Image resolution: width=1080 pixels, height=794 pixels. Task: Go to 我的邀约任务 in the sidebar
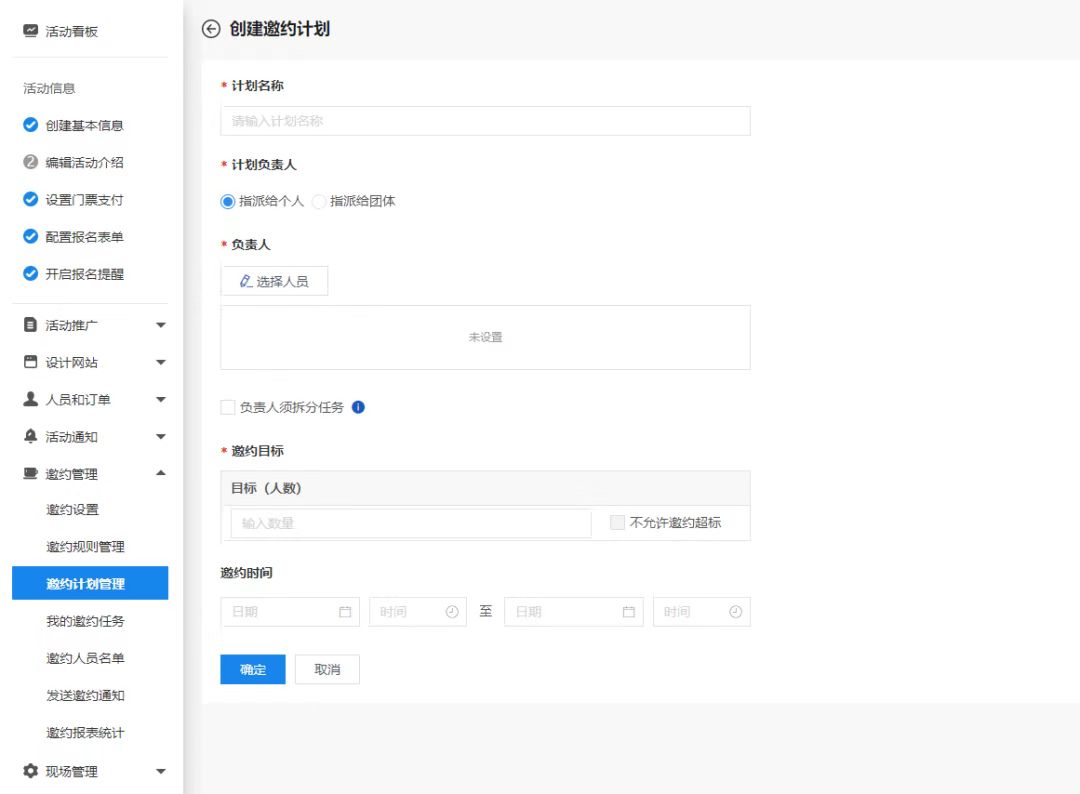(x=85, y=621)
